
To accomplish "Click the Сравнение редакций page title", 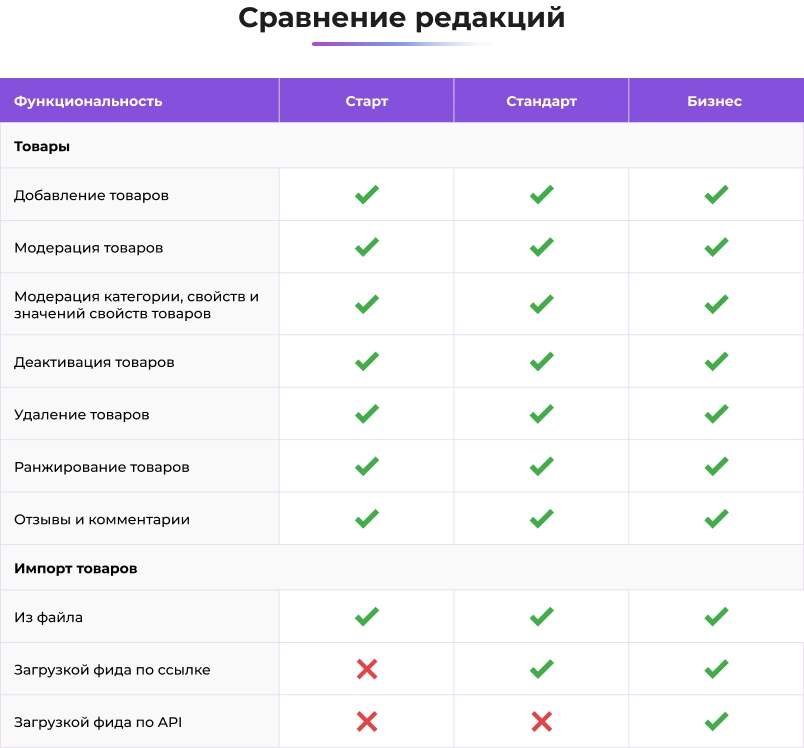I will (x=402, y=18).
